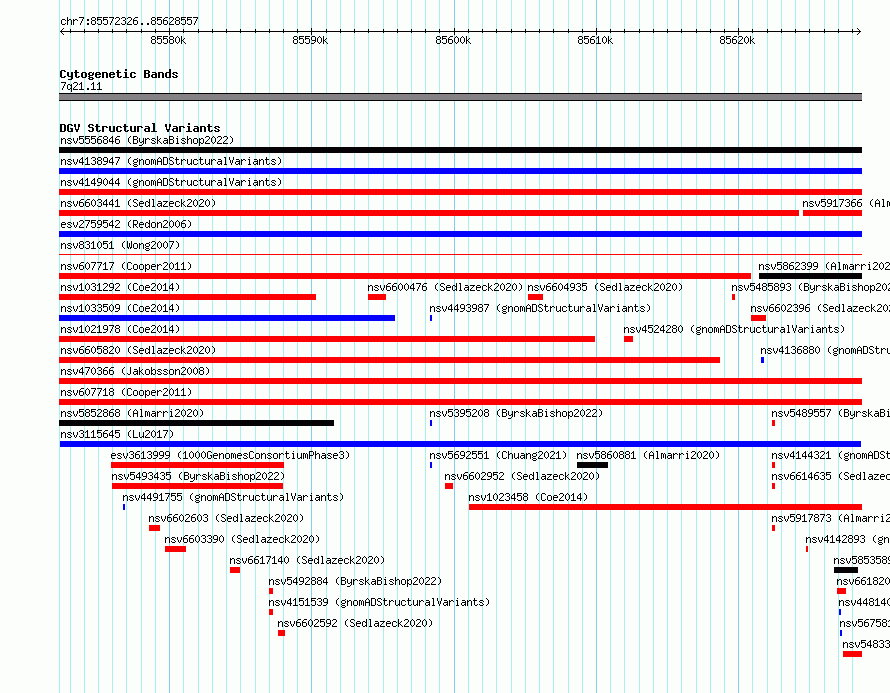Click the esv3613999 red variant bar

pyautogui.click(x=198, y=465)
